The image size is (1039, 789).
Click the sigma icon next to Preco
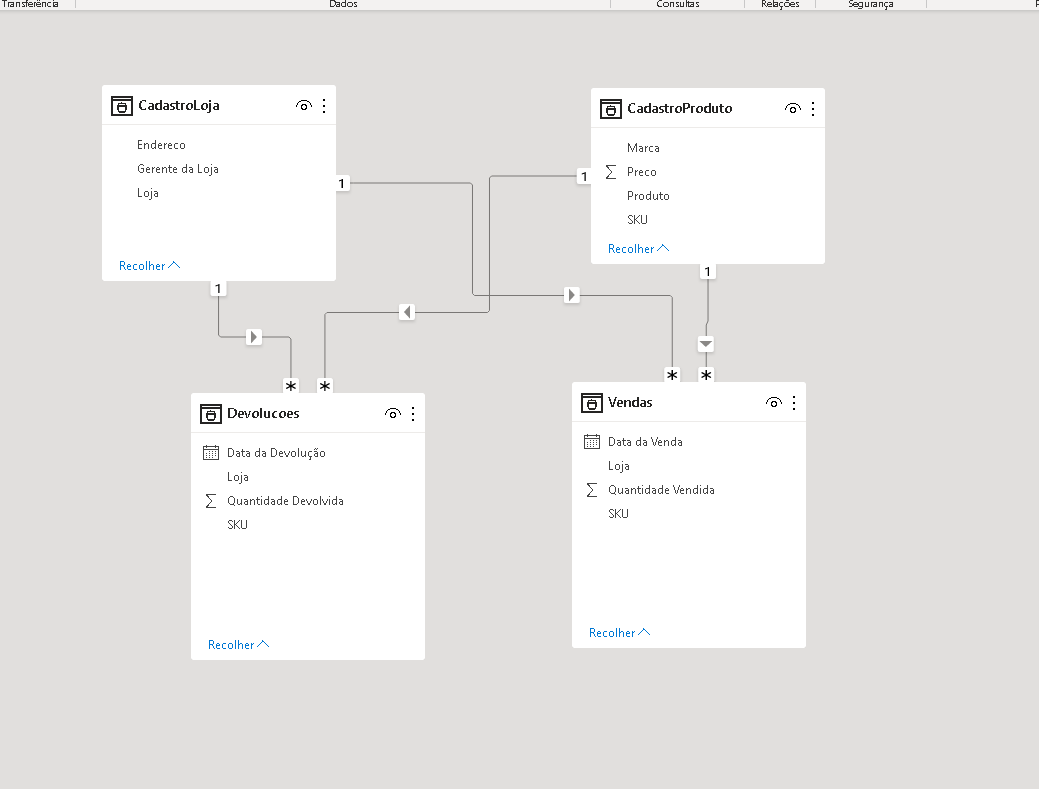(x=609, y=171)
